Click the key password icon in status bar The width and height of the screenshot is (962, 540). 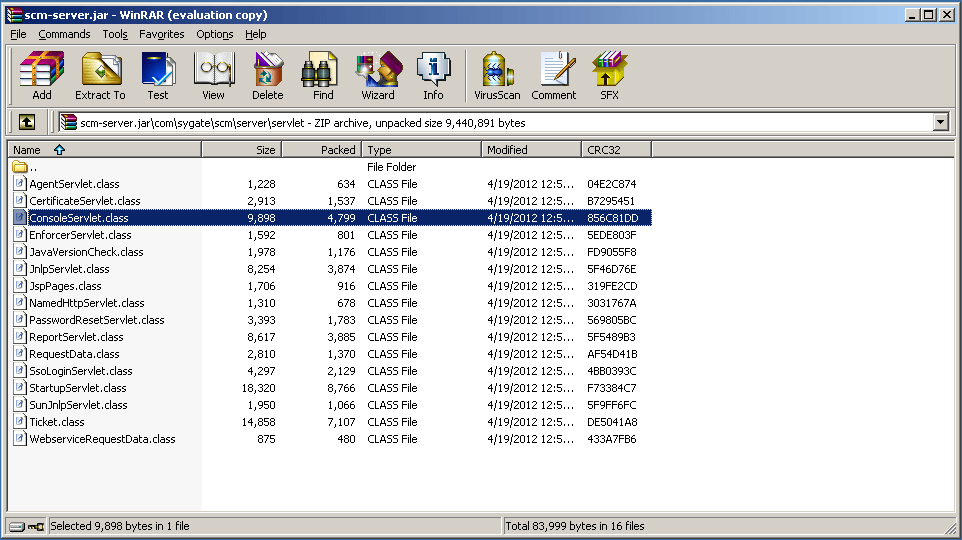pyautogui.click(x=36, y=526)
